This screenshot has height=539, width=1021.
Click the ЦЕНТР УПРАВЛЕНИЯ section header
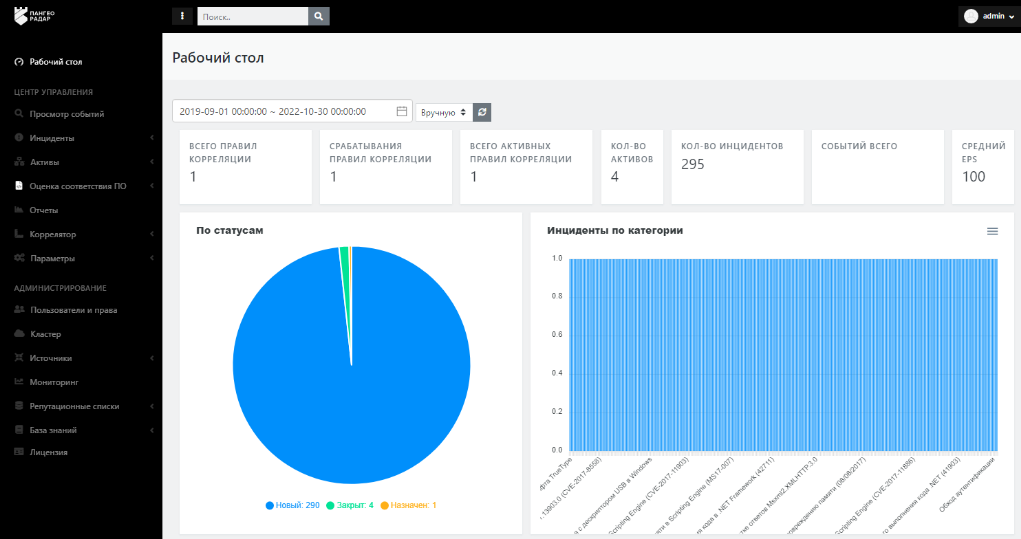tap(53, 92)
